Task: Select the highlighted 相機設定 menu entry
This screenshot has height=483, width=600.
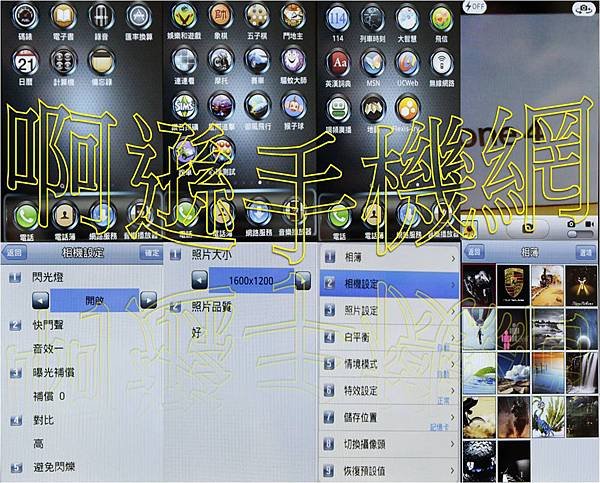Action: (x=389, y=284)
